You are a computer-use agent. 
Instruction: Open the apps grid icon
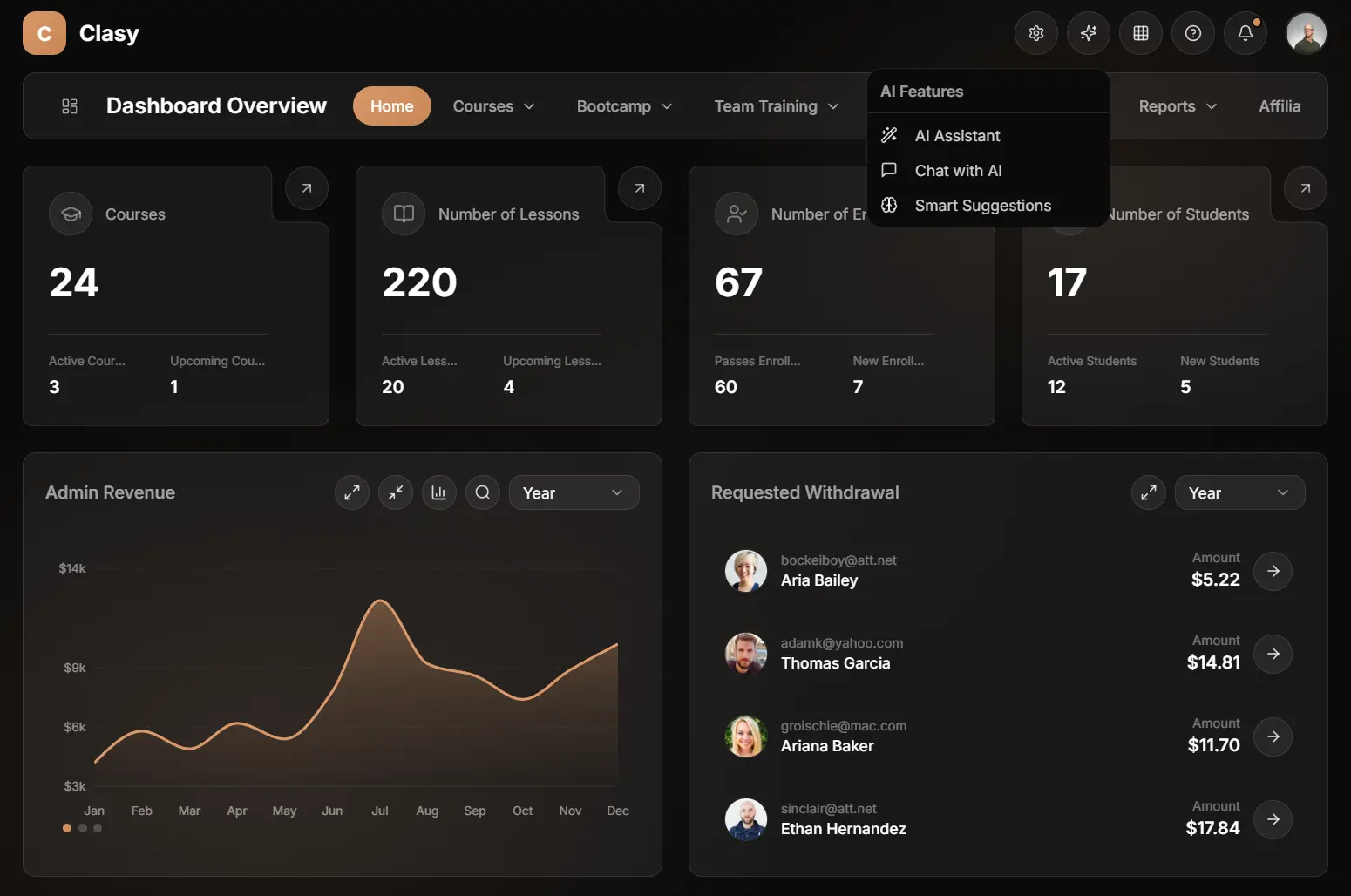pos(1141,33)
